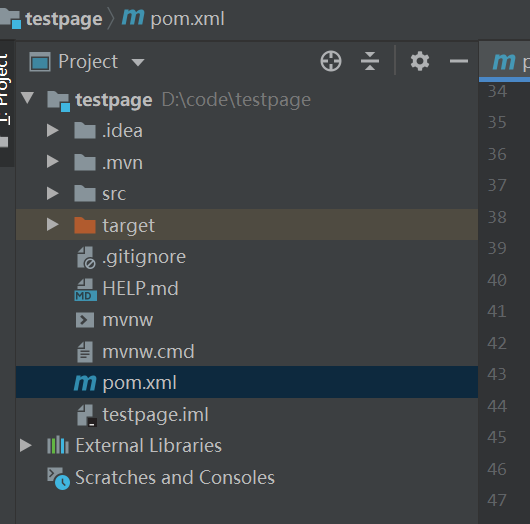Image resolution: width=530 pixels, height=524 pixels.
Task: Click the Scratches and Consoles icon
Action: pyautogui.click(x=58, y=478)
